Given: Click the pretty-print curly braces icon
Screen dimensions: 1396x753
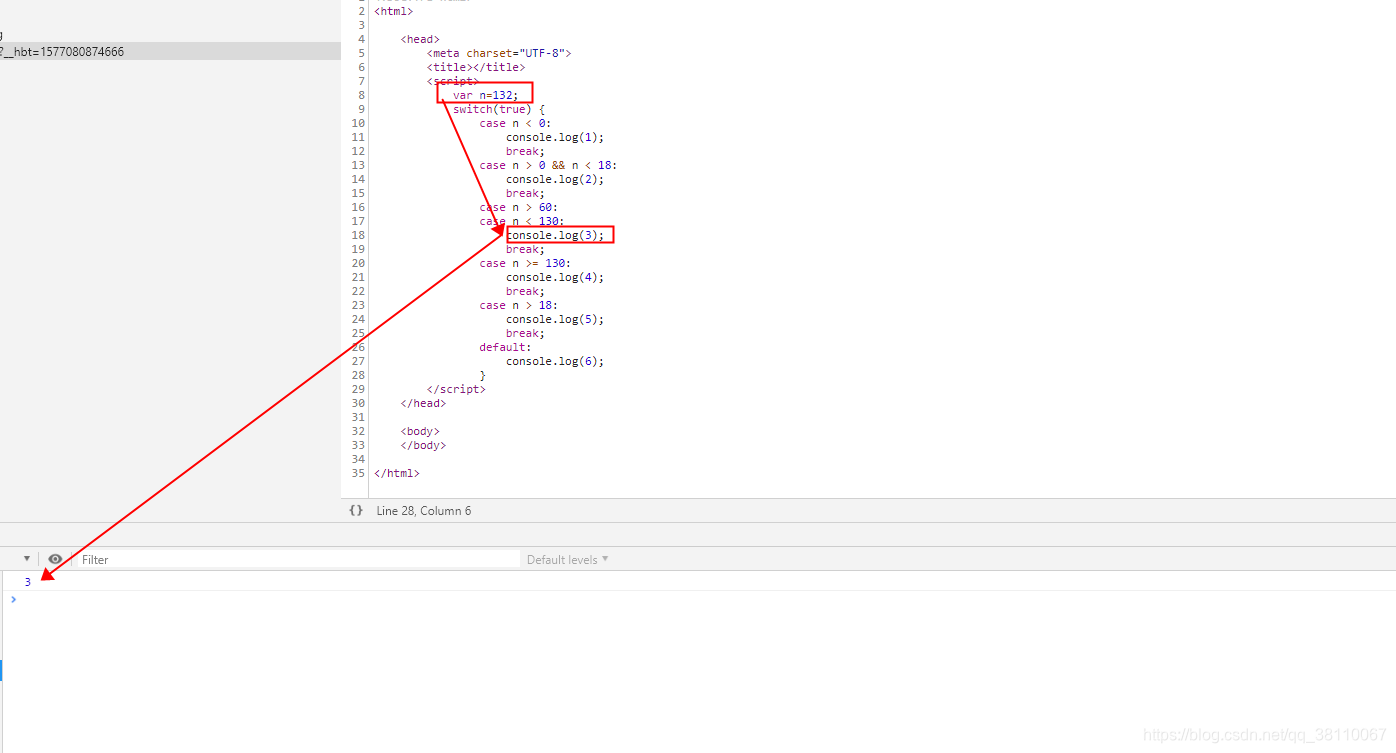Looking at the screenshot, I should tap(356, 510).
